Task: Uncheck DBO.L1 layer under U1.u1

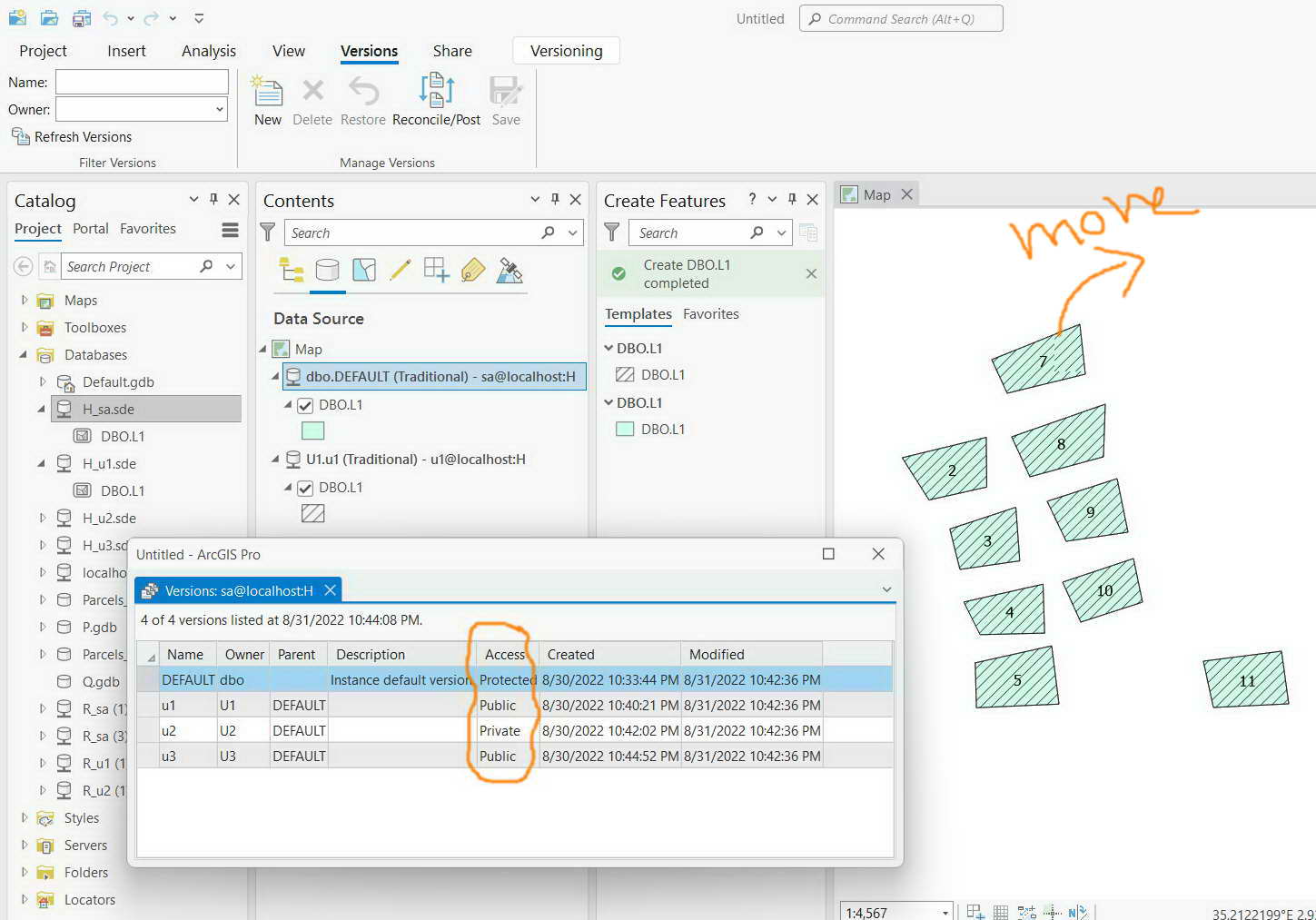Action: [x=305, y=488]
